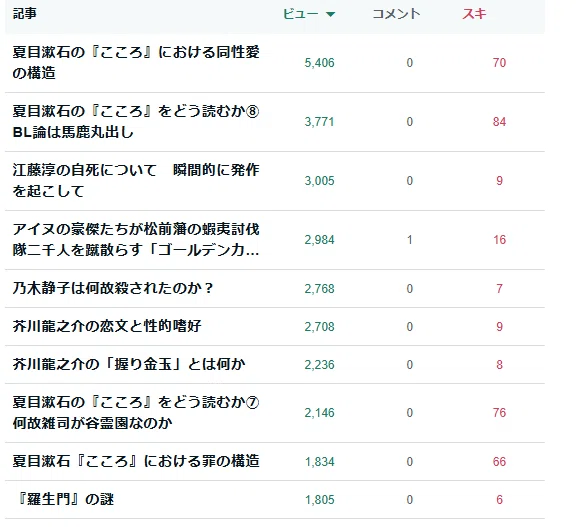Click the comment count 1 for アイヌ article

point(410,240)
